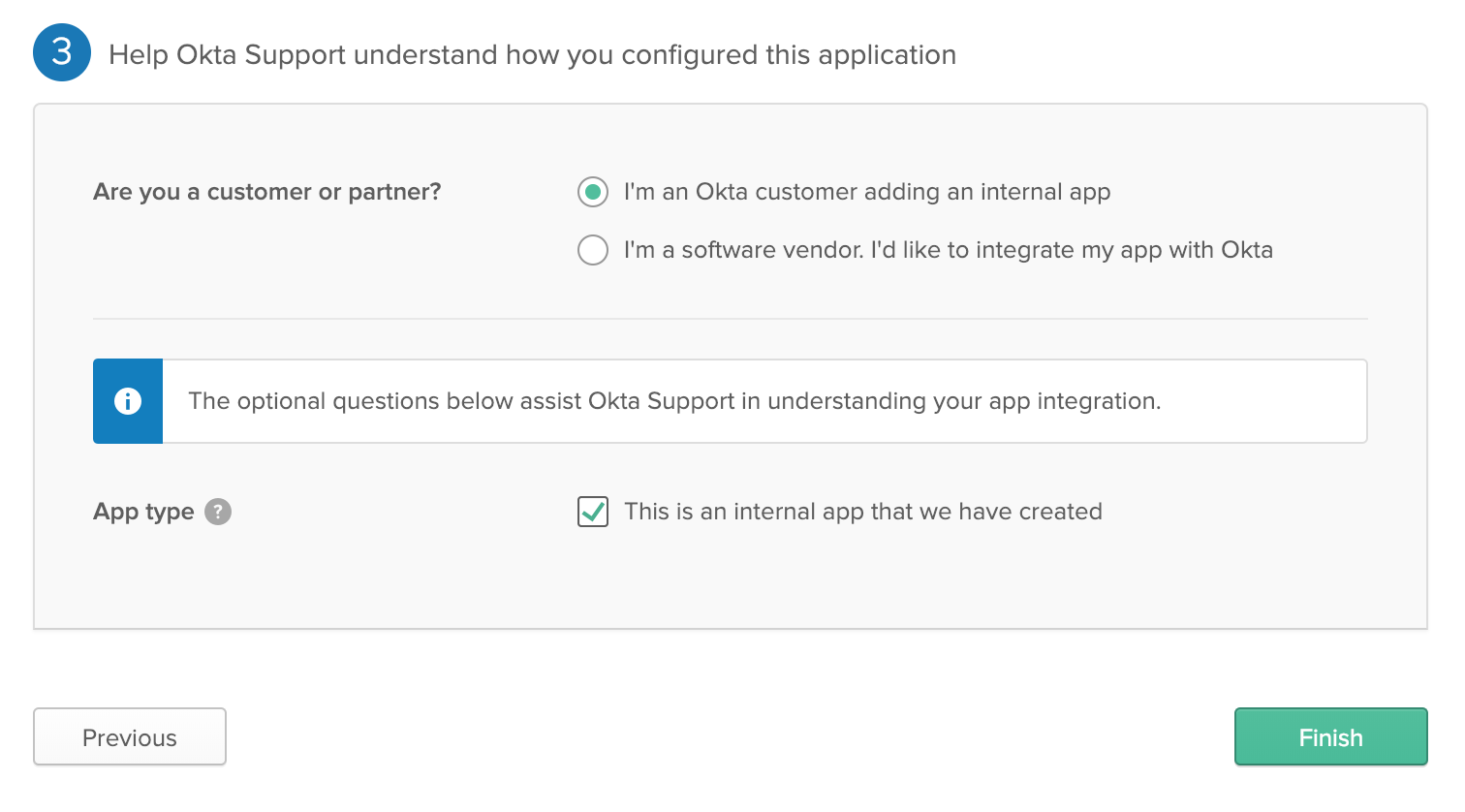Click the blue info icon in banner
The image size is (1465, 812).
[x=128, y=401]
